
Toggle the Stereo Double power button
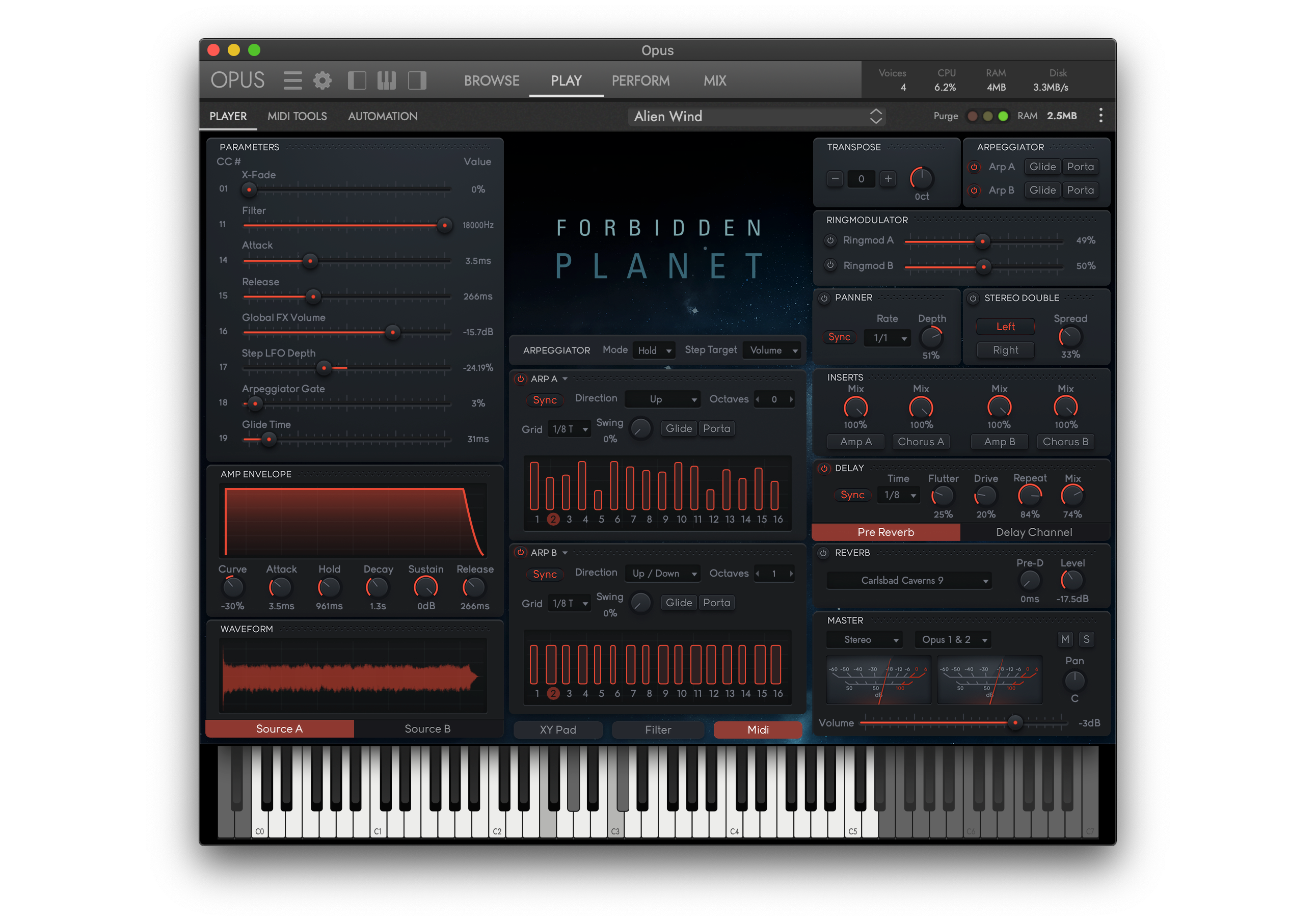tap(973, 298)
